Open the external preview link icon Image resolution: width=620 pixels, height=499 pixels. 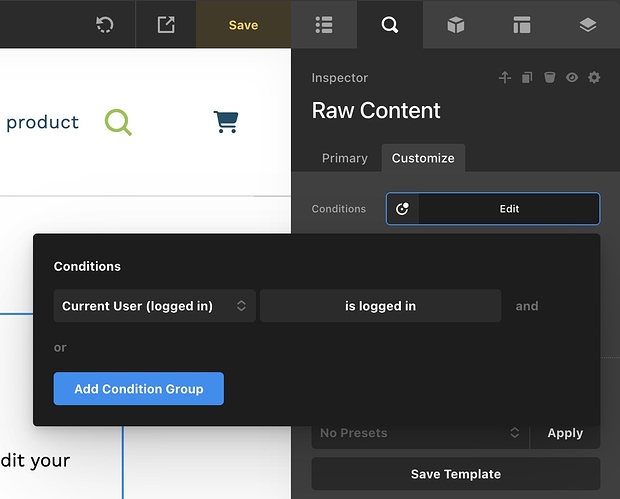coord(166,25)
